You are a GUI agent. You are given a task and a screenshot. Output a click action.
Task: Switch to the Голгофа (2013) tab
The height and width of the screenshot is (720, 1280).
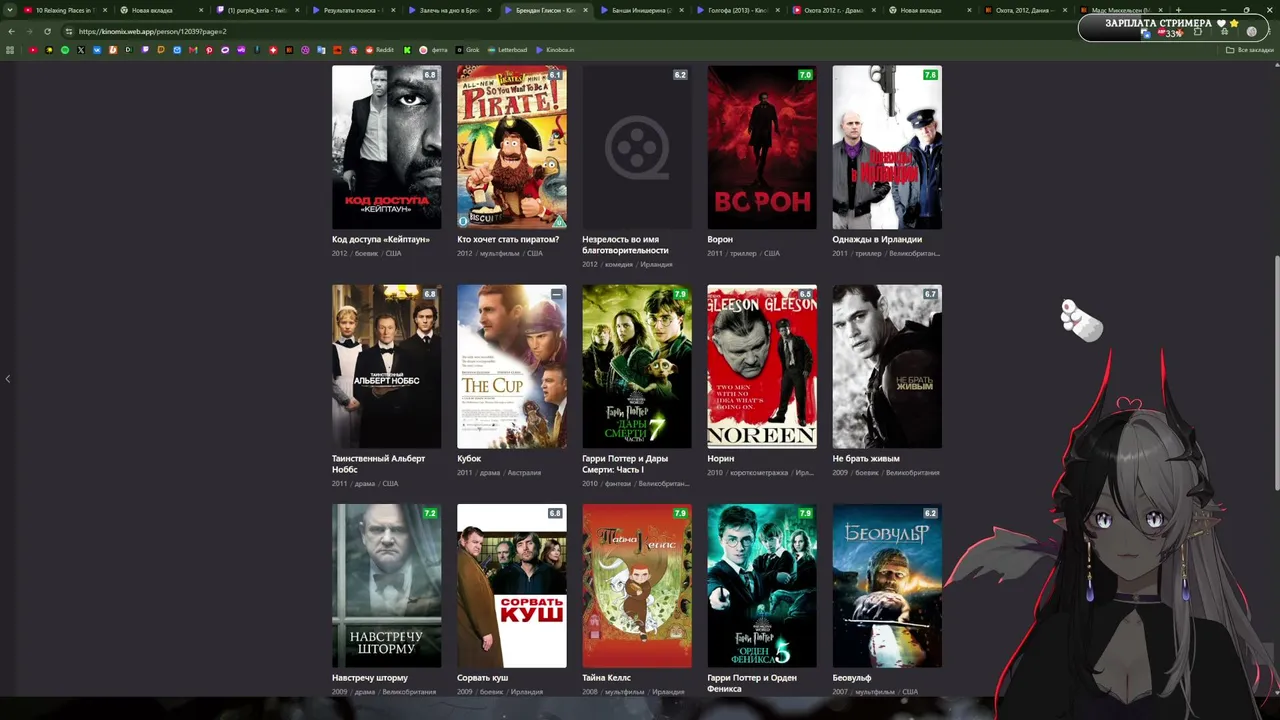[737, 10]
